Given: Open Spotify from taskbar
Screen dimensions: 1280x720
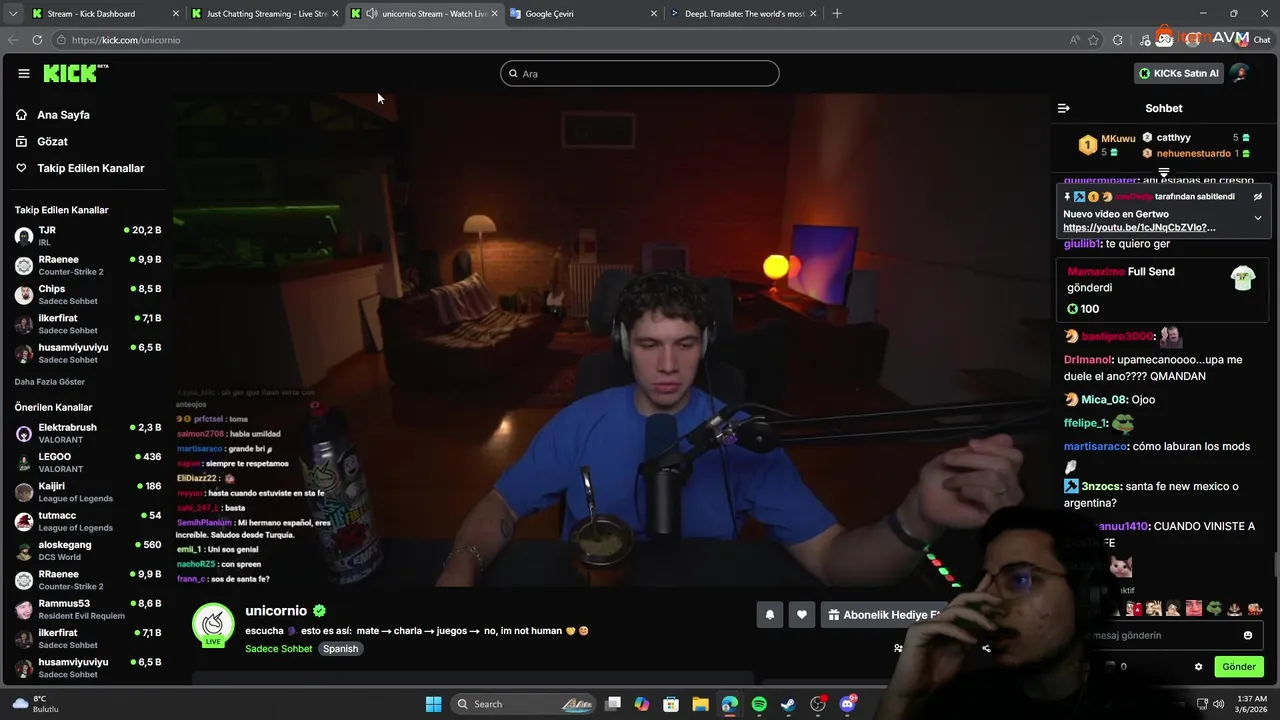Looking at the screenshot, I should pos(759,704).
